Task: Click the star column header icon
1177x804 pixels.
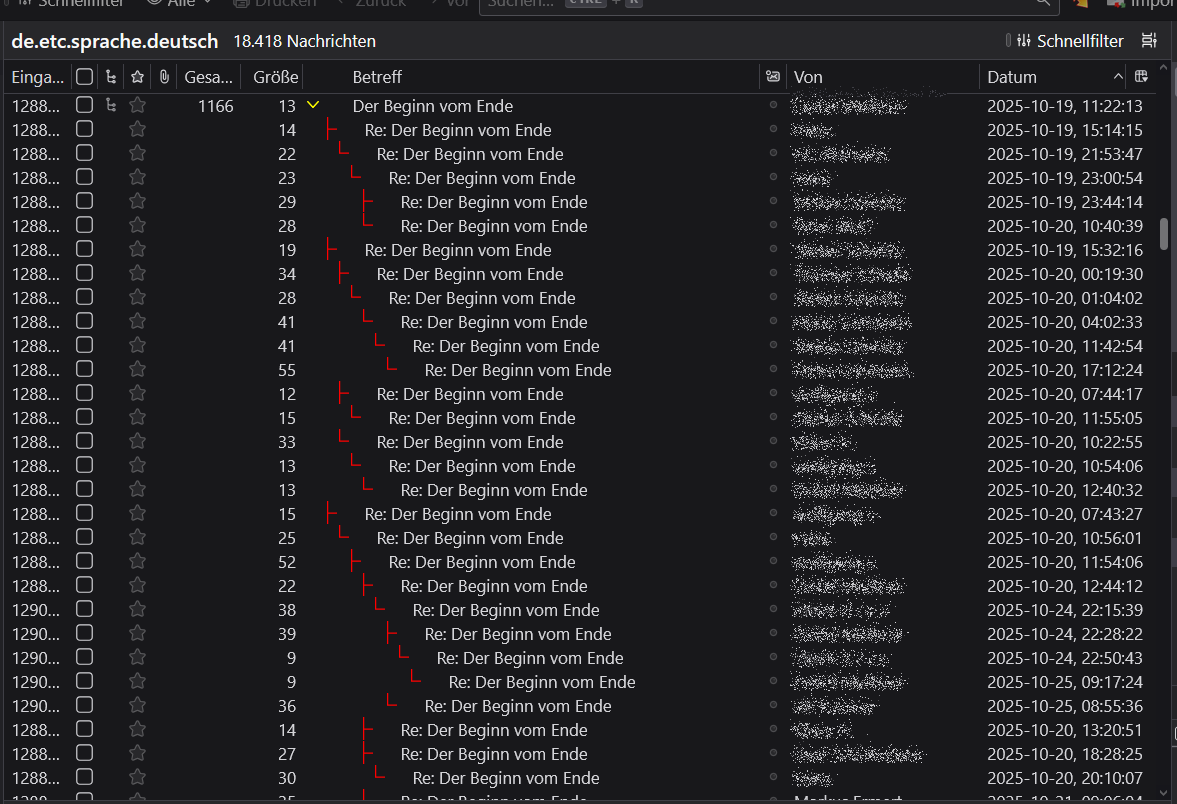Action: point(137,77)
